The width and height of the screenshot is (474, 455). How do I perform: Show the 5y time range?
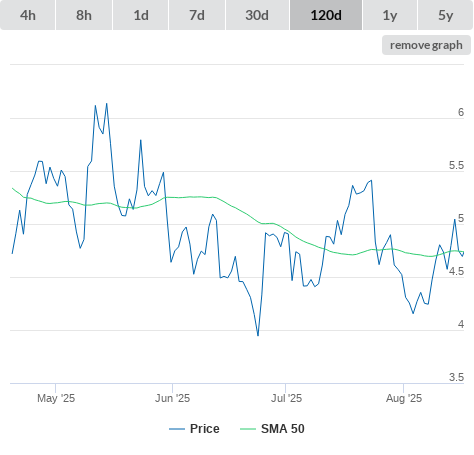click(x=445, y=15)
